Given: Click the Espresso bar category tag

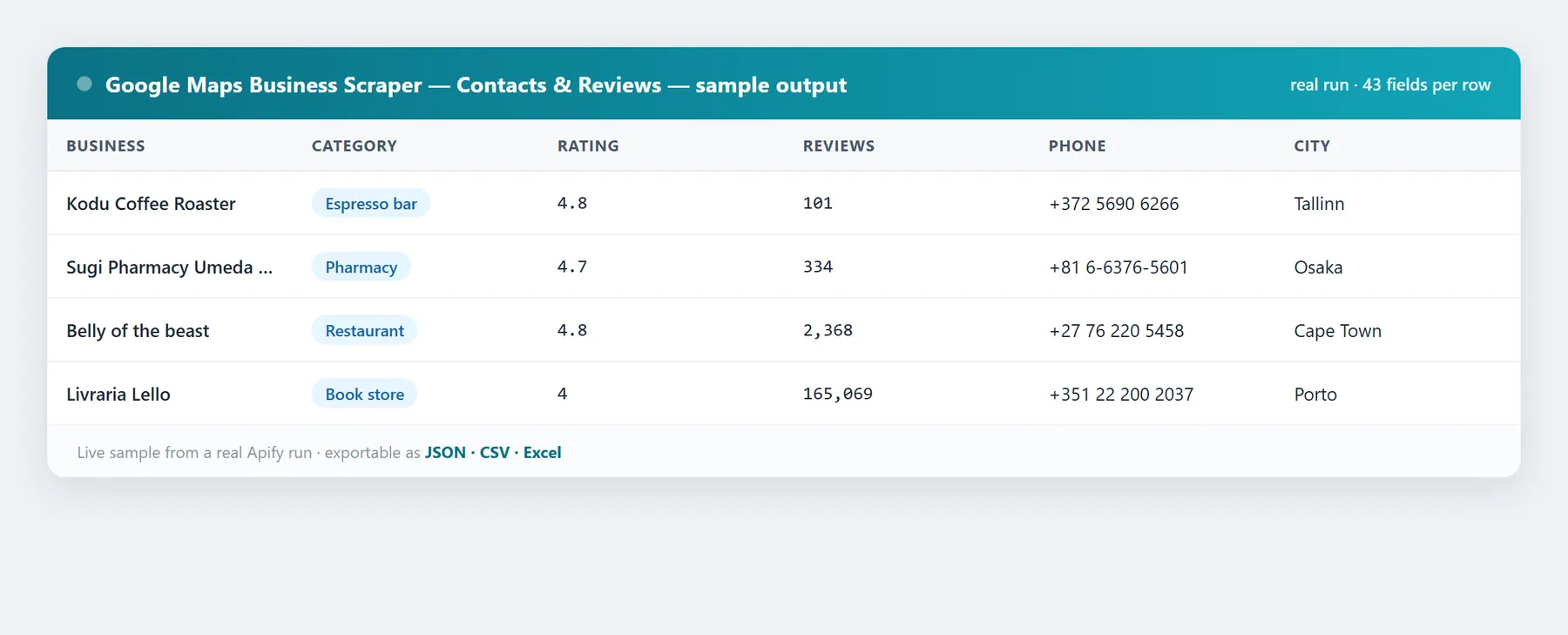Looking at the screenshot, I should [x=371, y=203].
